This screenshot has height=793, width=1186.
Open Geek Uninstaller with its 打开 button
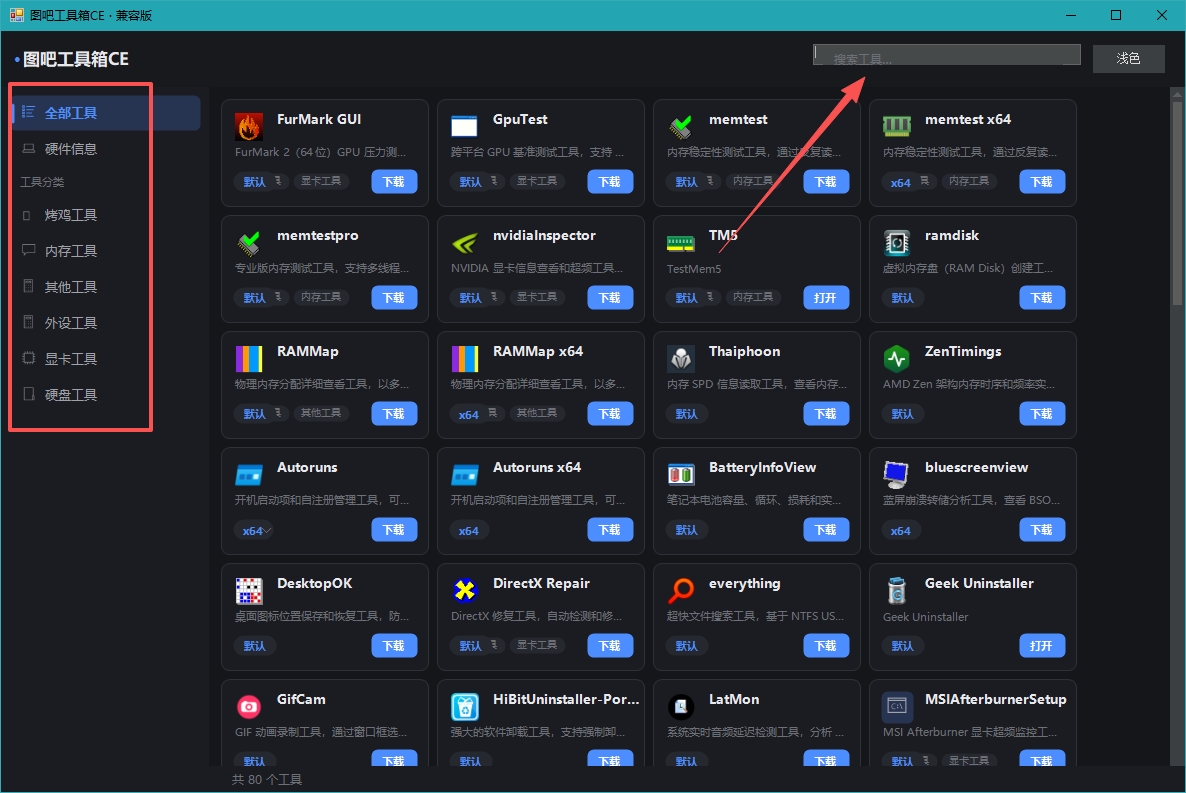[1042, 645]
